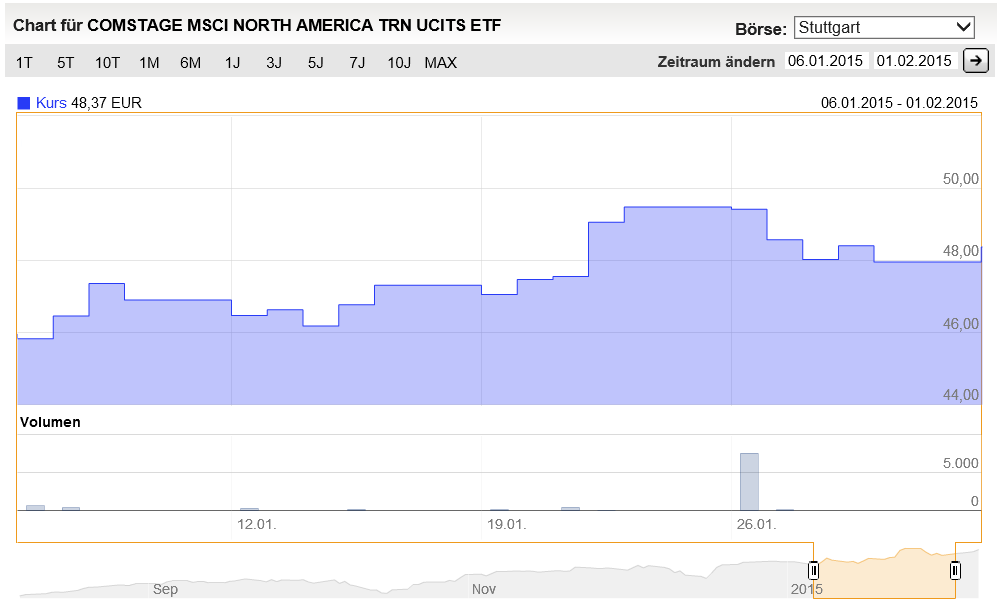
Task: Show the MAX time range
Action: [440, 62]
